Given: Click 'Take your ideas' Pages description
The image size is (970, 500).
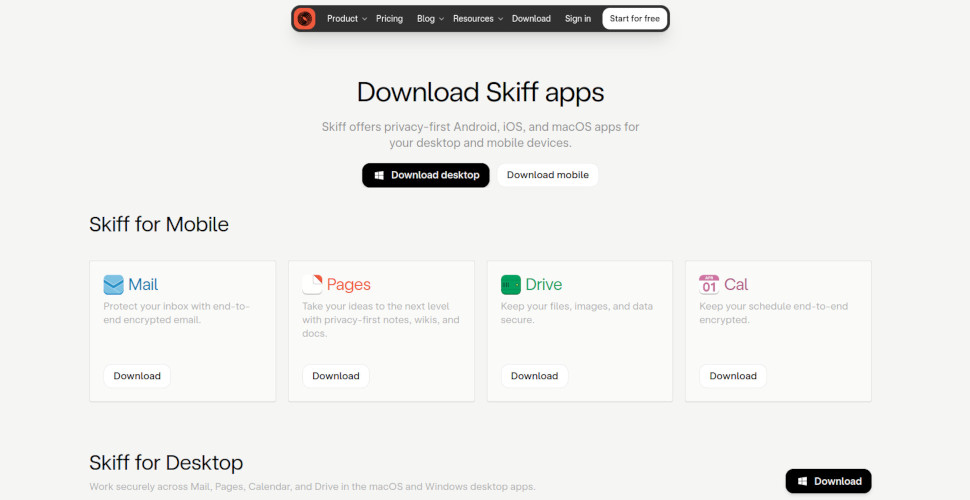Looking at the screenshot, I should 380,320.
